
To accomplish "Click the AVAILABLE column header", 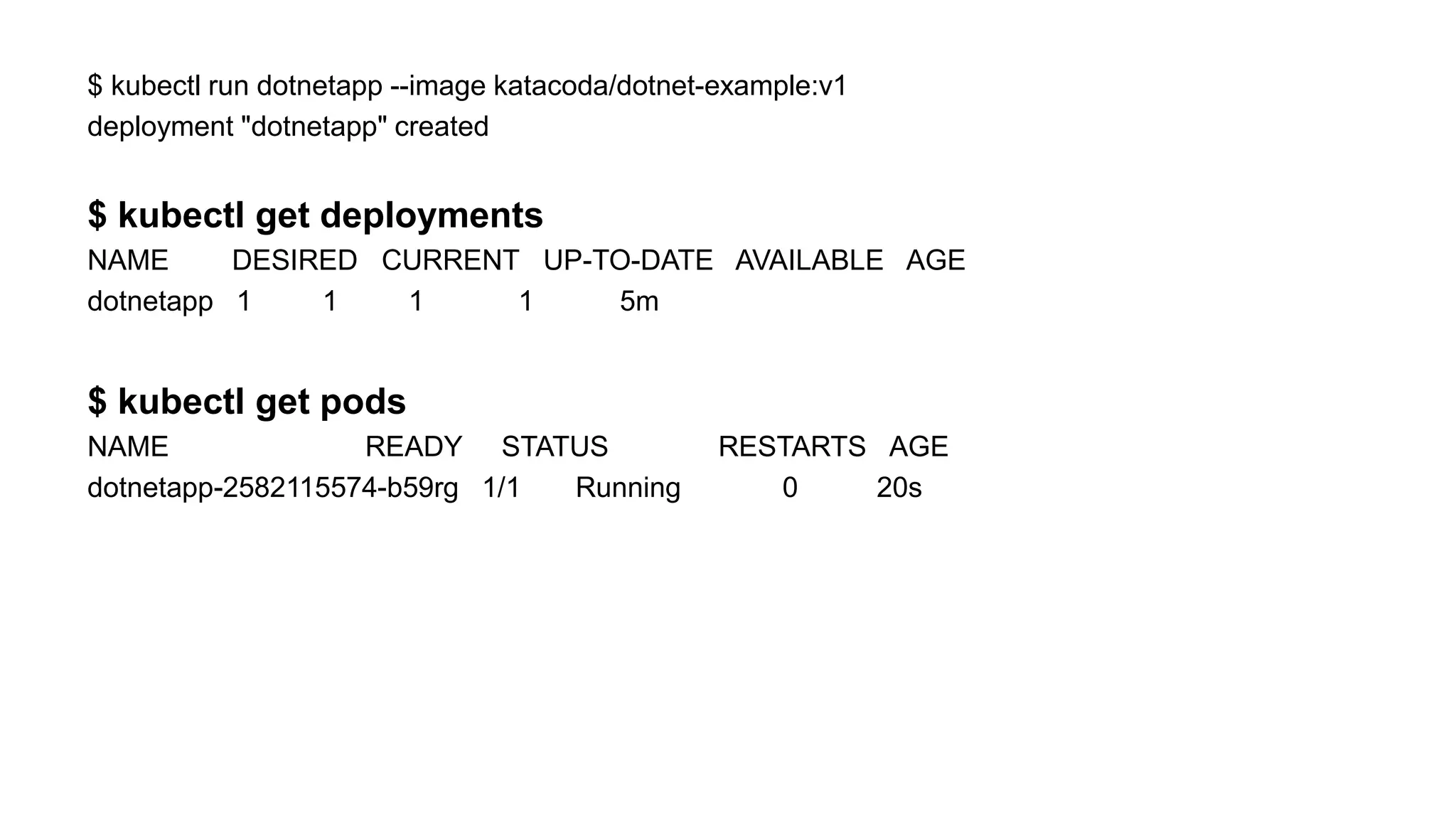I will [x=809, y=261].
